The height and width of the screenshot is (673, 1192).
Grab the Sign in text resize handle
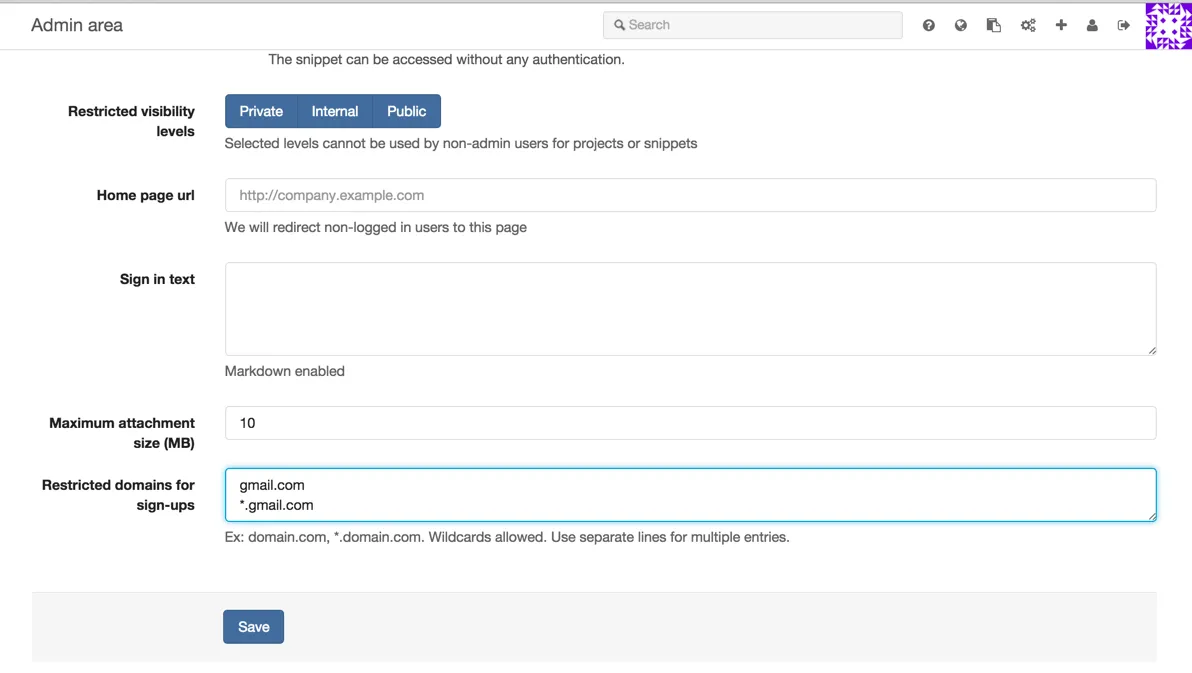(1152, 350)
